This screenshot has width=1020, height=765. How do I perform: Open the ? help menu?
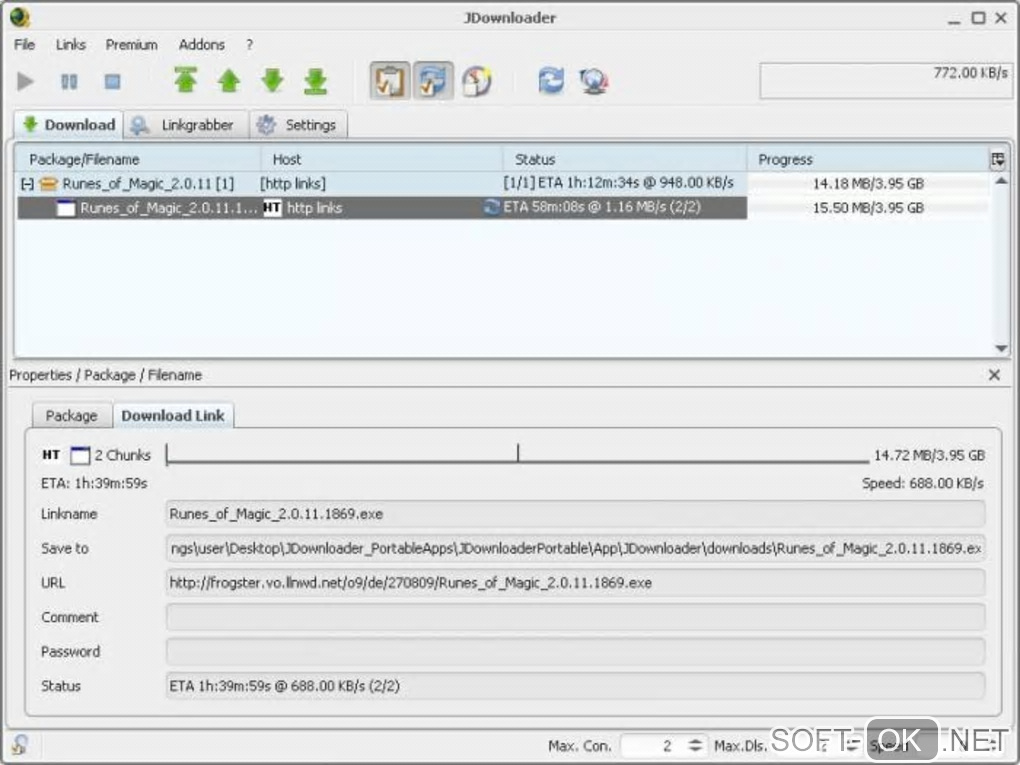[x=249, y=44]
